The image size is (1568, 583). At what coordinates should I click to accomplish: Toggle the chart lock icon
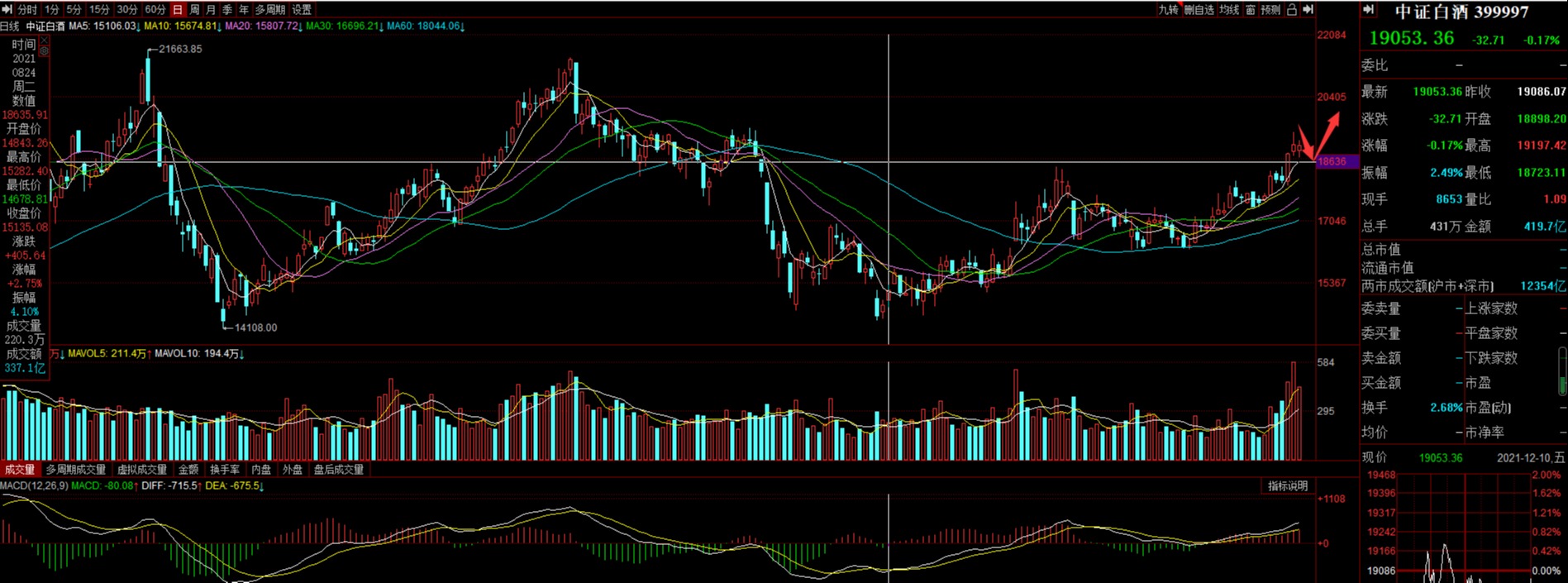click(x=1291, y=9)
